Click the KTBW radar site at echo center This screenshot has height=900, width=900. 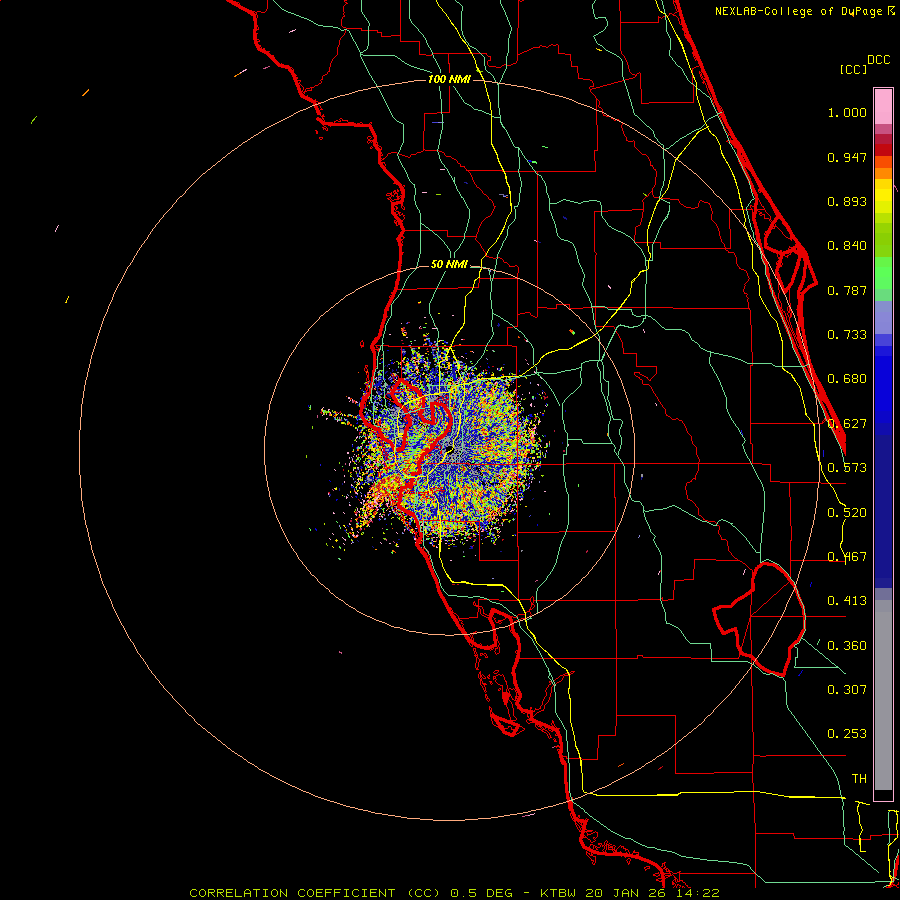pyautogui.click(x=449, y=449)
